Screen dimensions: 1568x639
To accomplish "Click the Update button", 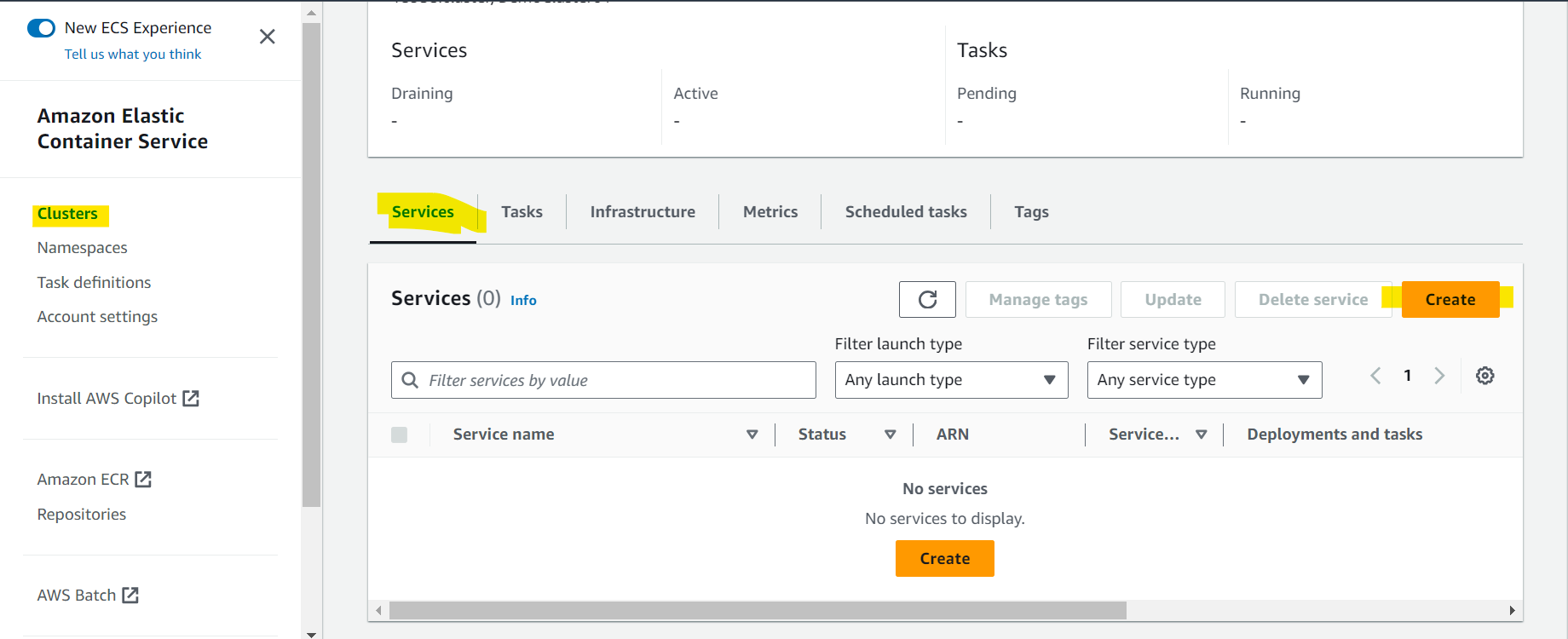I will click(1173, 299).
